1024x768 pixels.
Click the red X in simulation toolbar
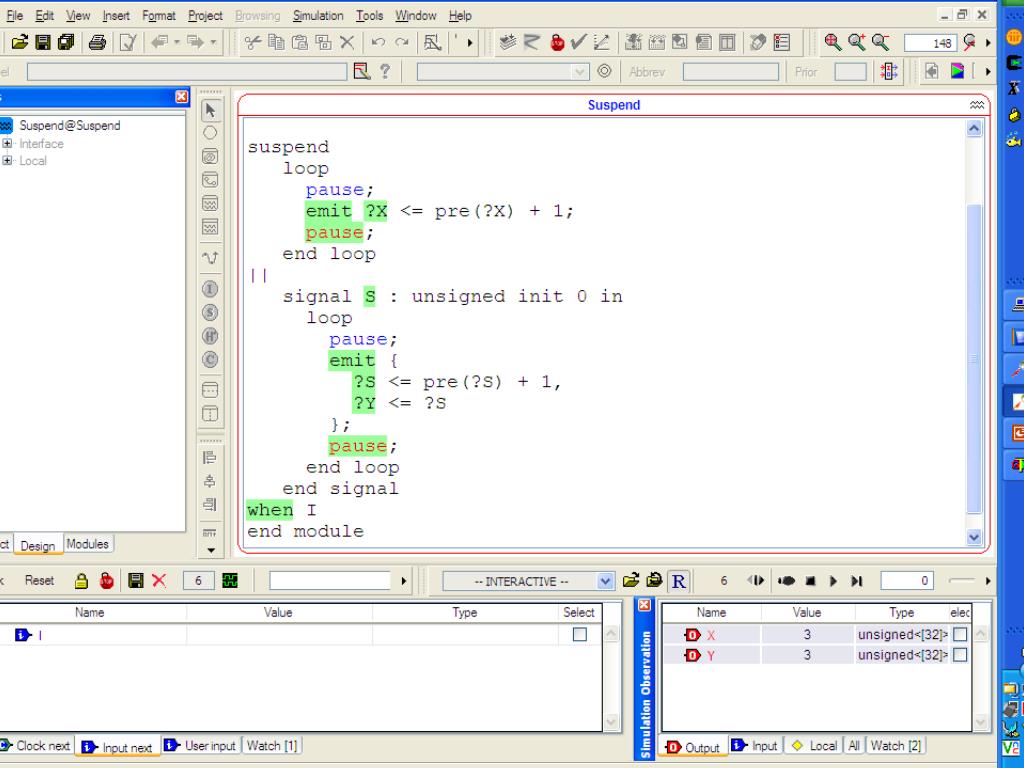coord(159,581)
